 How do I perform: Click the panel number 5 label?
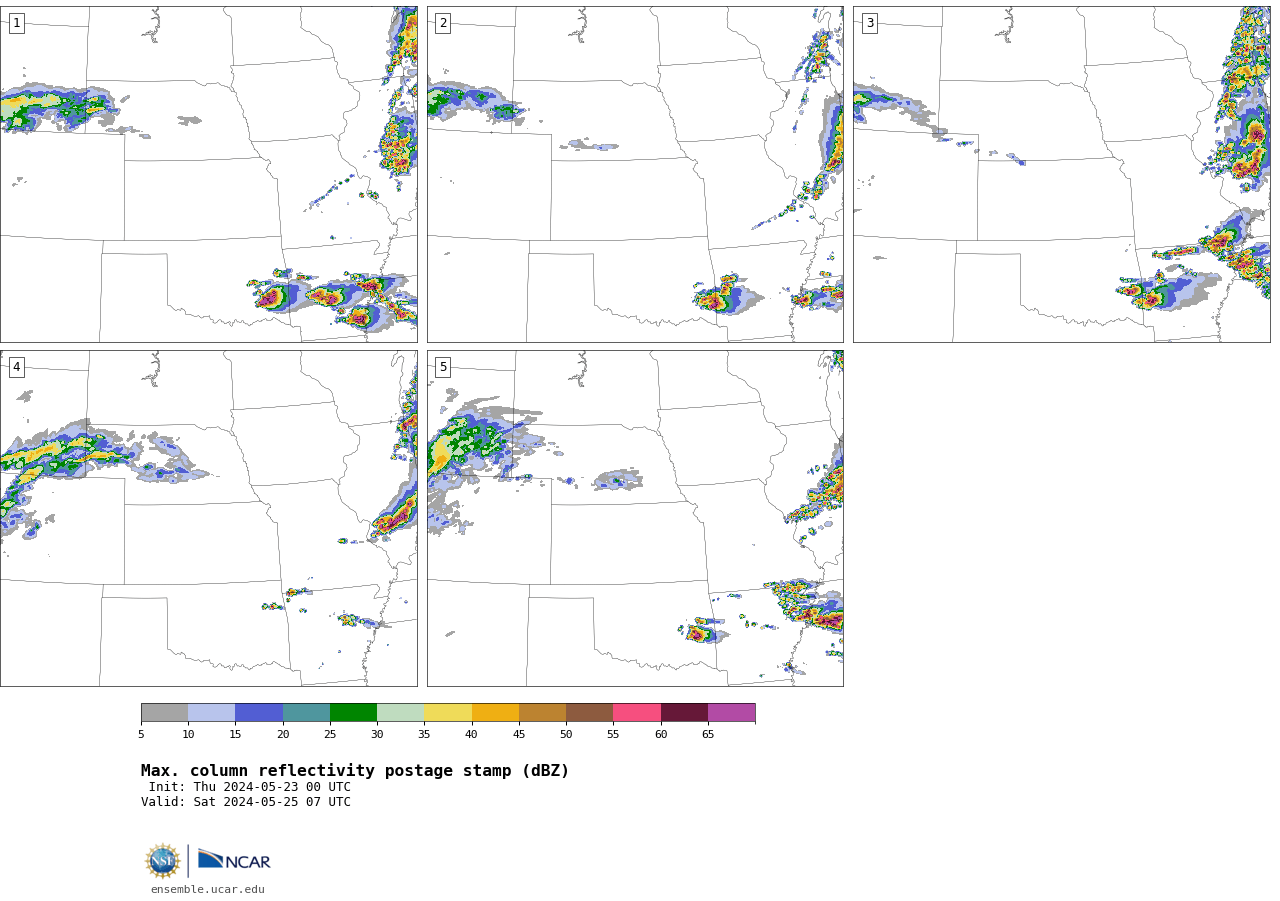click(x=443, y=367)
